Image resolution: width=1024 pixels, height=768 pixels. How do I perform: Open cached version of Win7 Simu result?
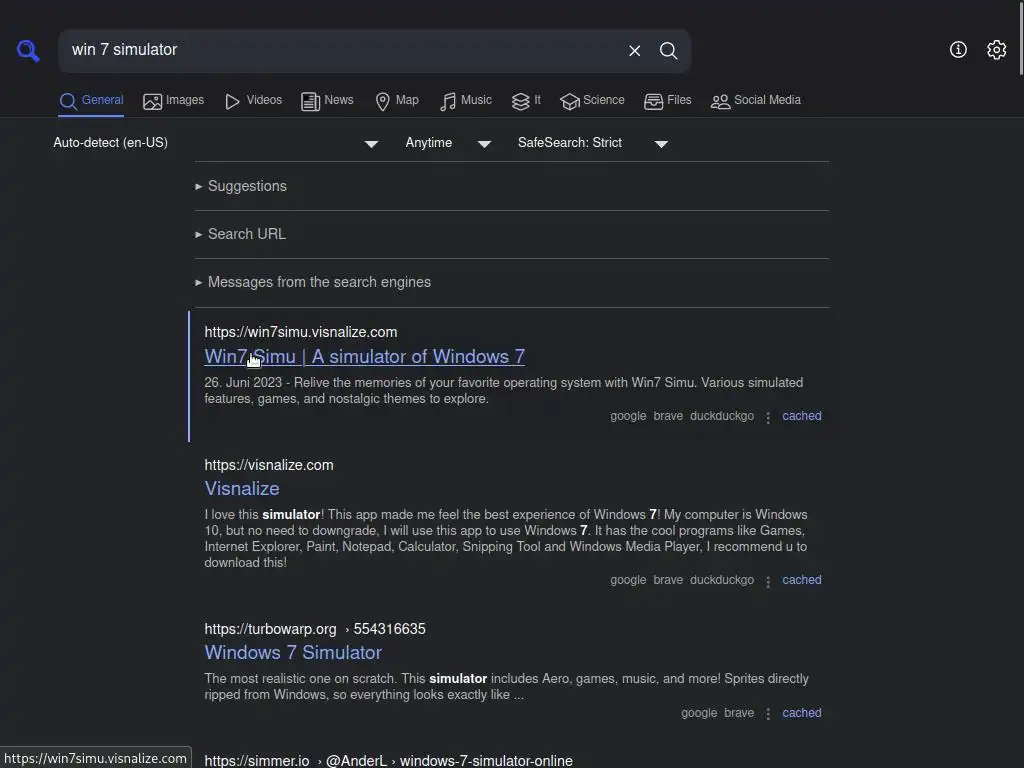coord(801,416)
